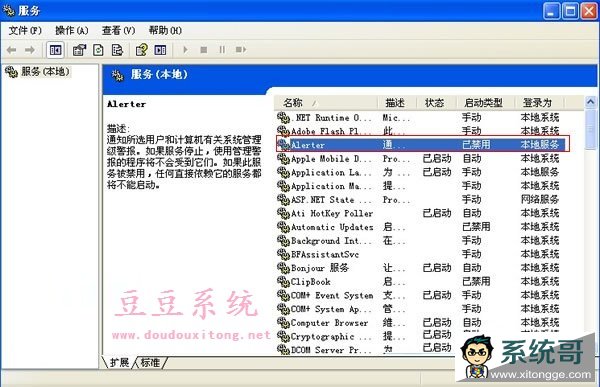Click gear icon of BFAssistantSvc service
Screen dimensions: 600x387
point(283,254)
